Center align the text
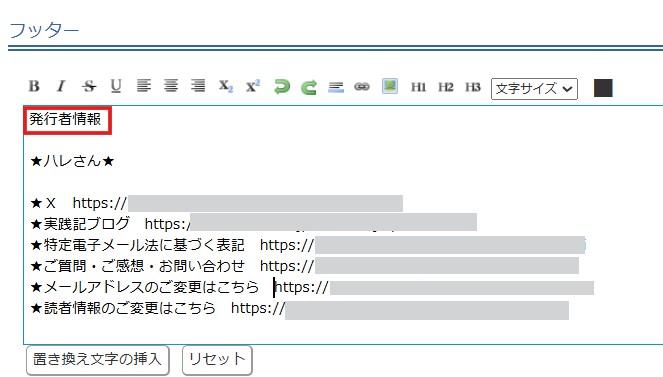Screen dimensions: 663x377 (x=171, y=86)
